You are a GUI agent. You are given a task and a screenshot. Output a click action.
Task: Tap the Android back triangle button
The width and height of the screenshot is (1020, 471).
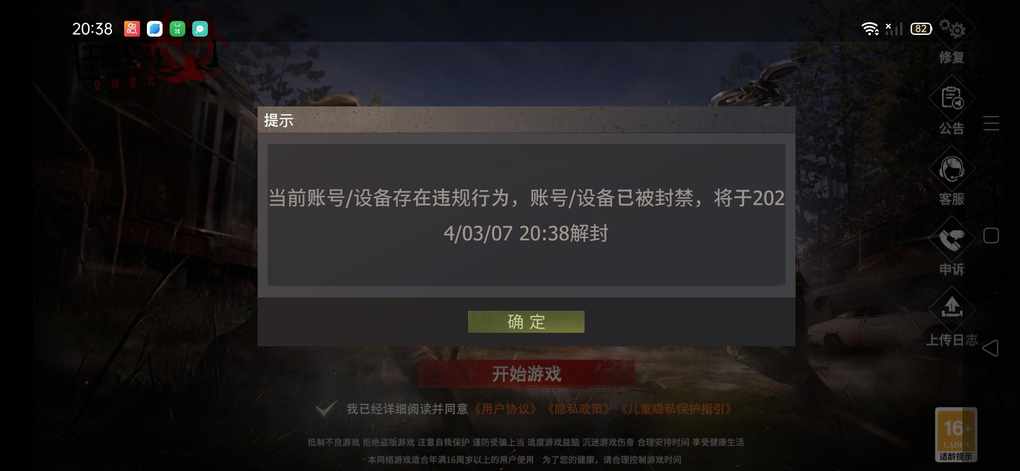pyautogui.click(x=990, y=348)
